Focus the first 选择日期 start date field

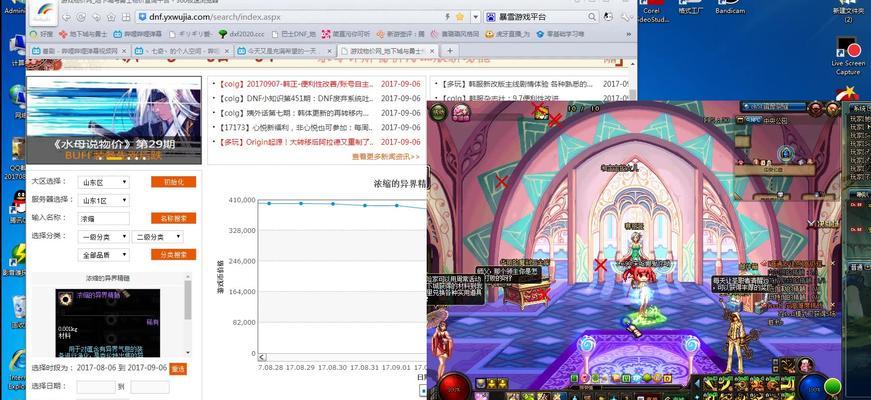coord(96,387)
